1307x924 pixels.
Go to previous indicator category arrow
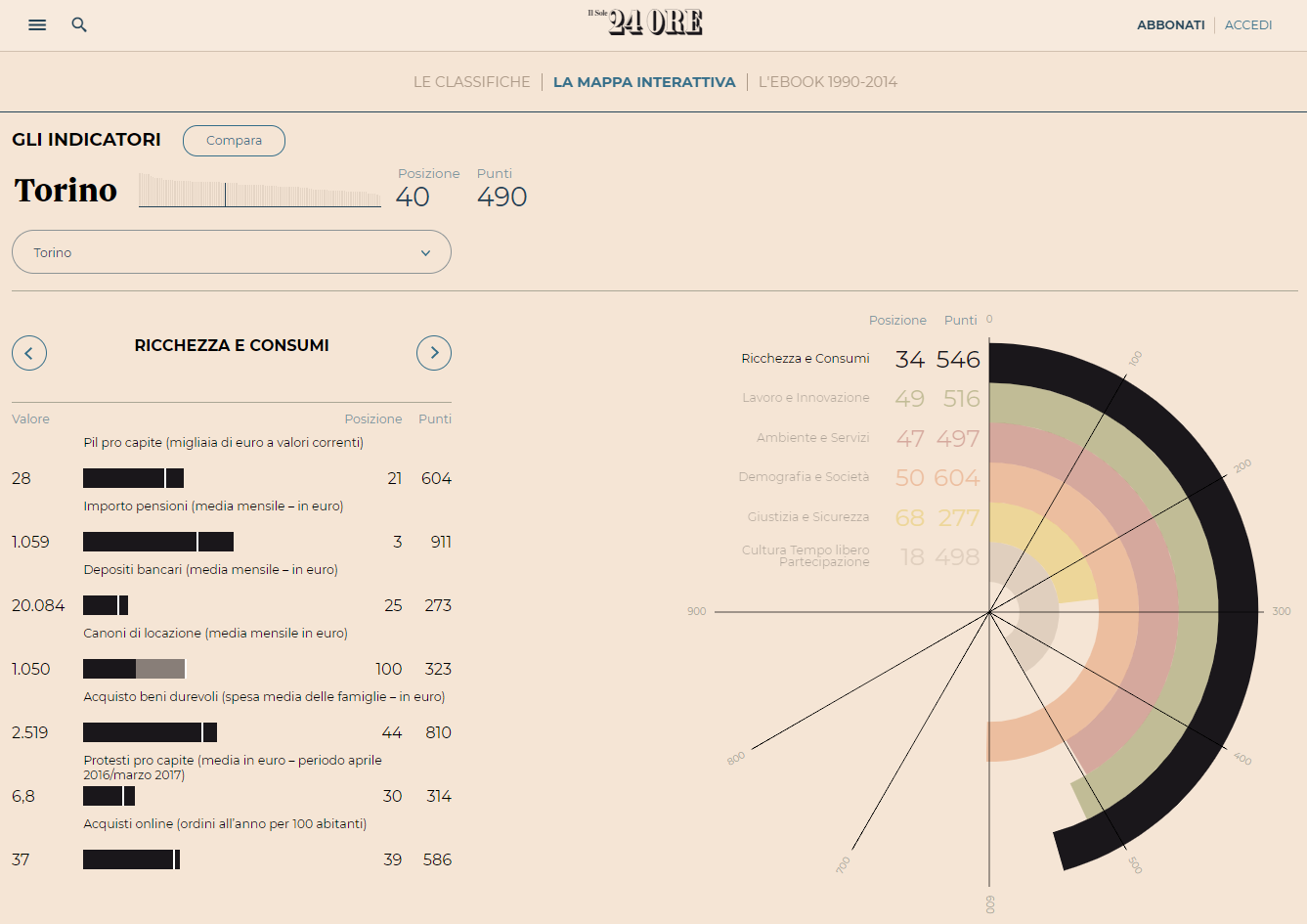29,353
